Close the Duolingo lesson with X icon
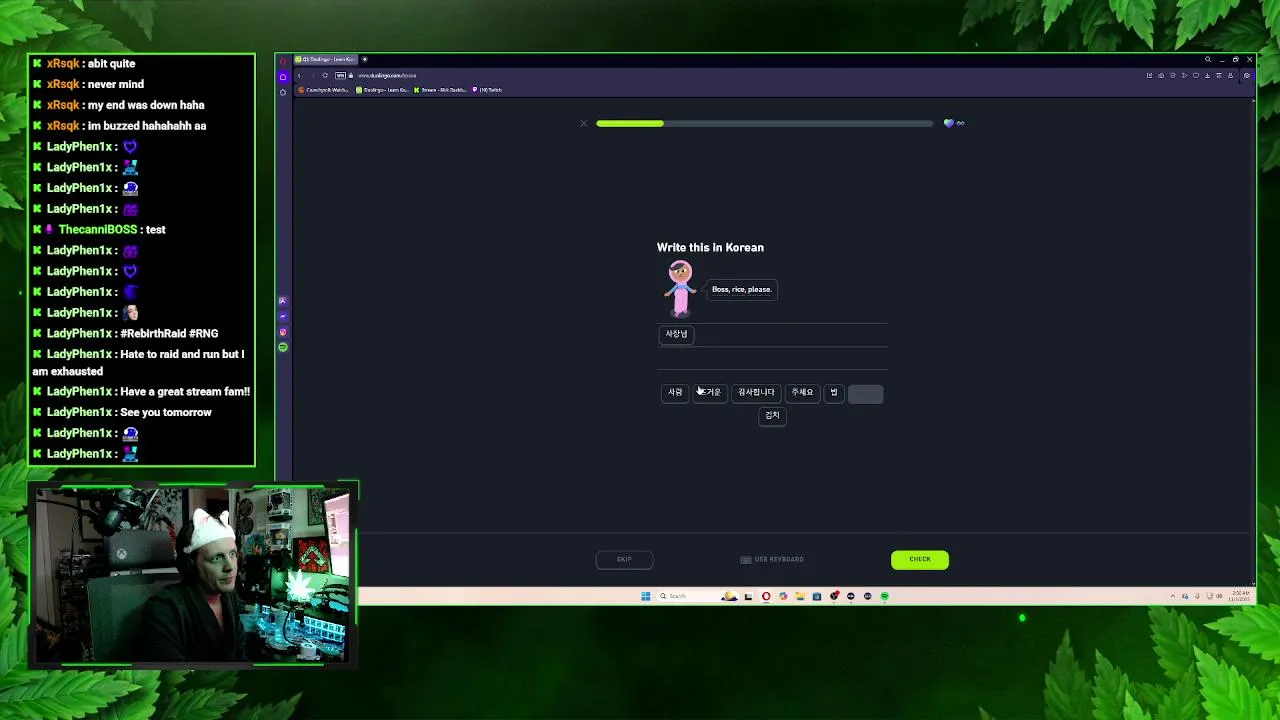 [x=584, y=123]
